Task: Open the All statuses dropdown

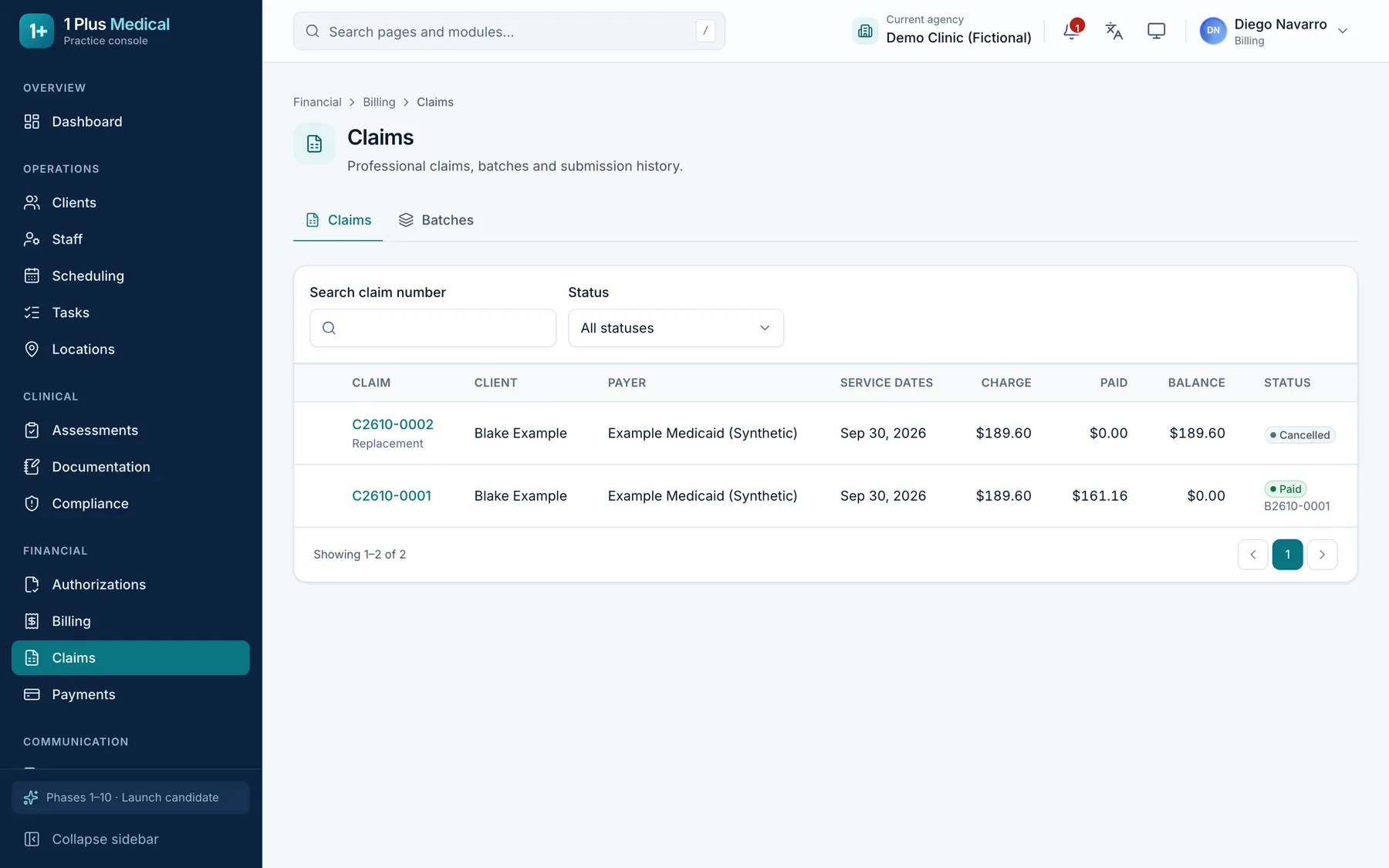Action: click(x=676, y=328)
